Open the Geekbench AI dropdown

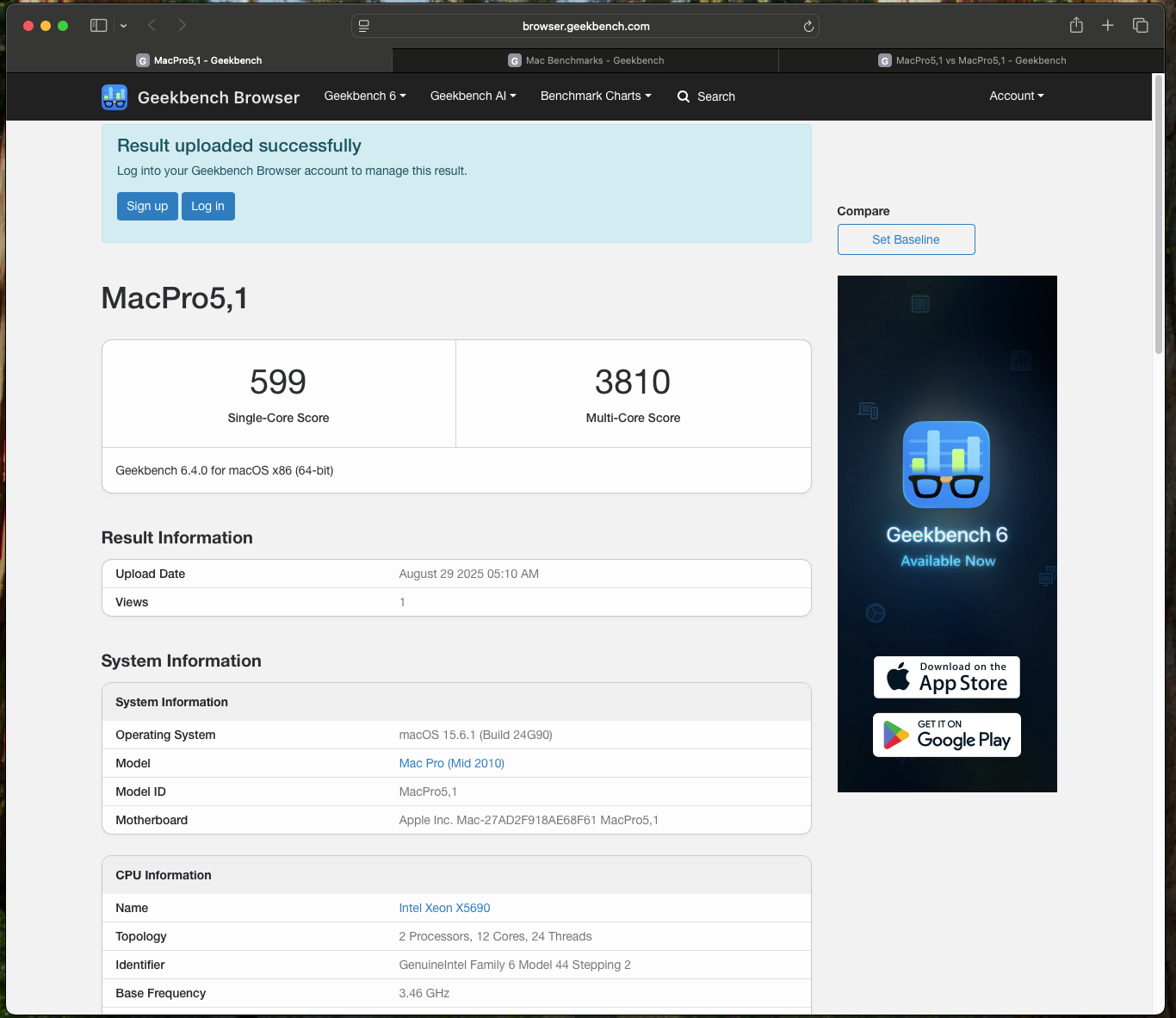pos(473,96)
